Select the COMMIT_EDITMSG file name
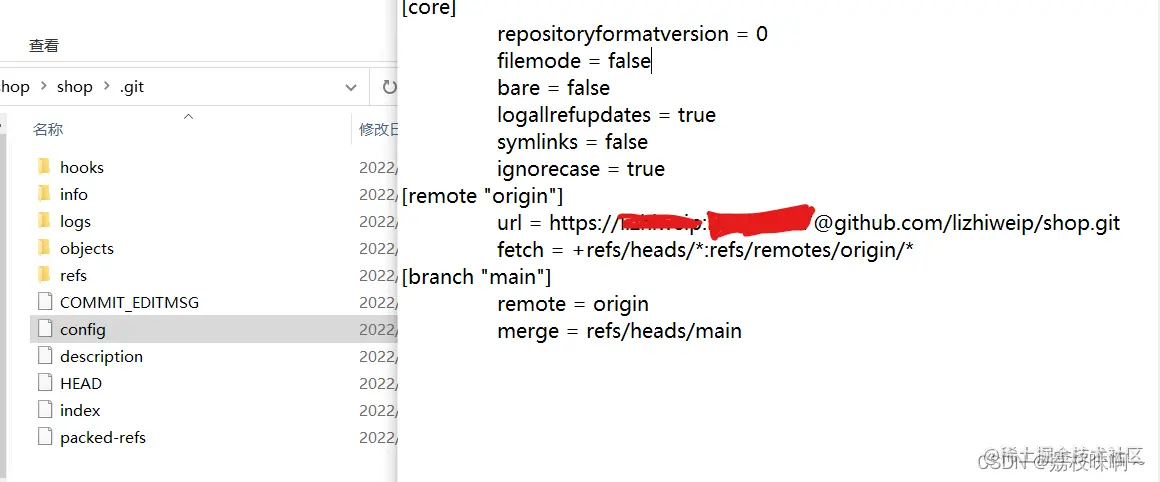This screenshot has height=482, width=1160. click(x=129, y=302)
